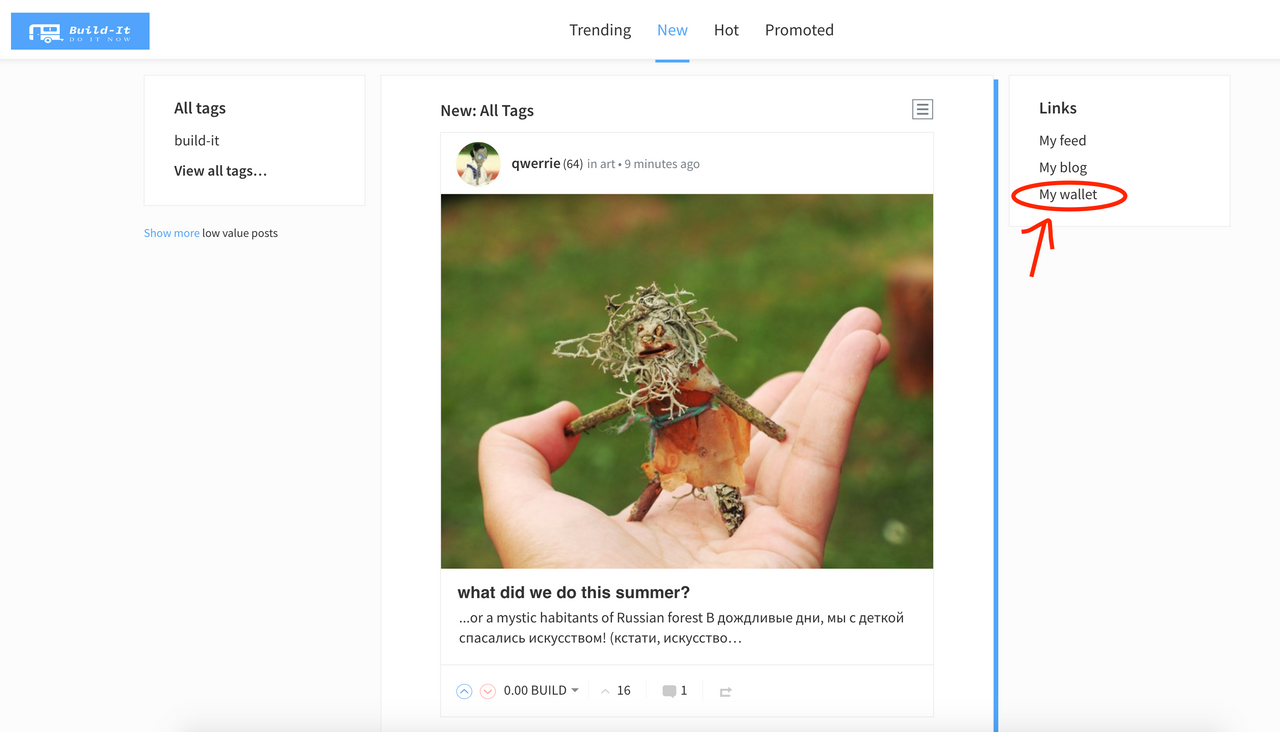
Task: Click the All tags heading
Action: click(200, 108)
